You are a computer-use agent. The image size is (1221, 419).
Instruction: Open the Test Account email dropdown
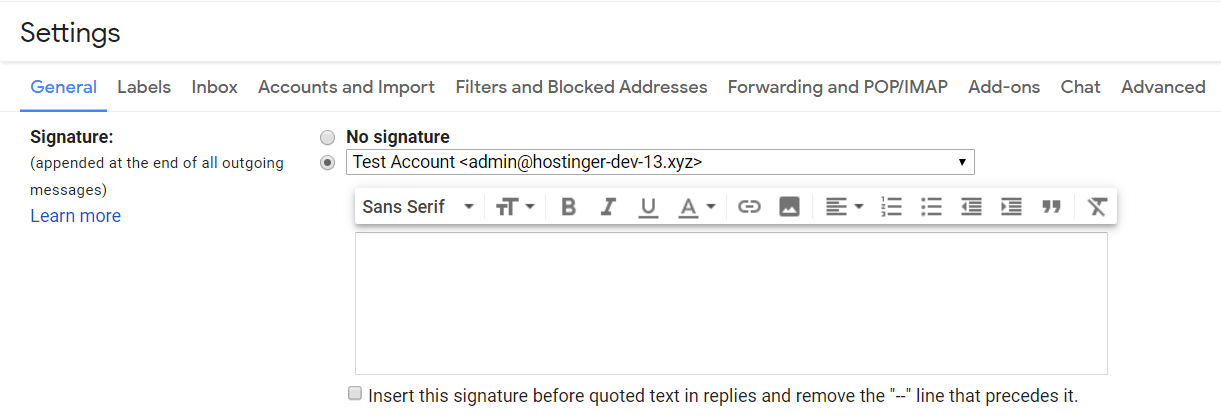[x=660, y=162]
